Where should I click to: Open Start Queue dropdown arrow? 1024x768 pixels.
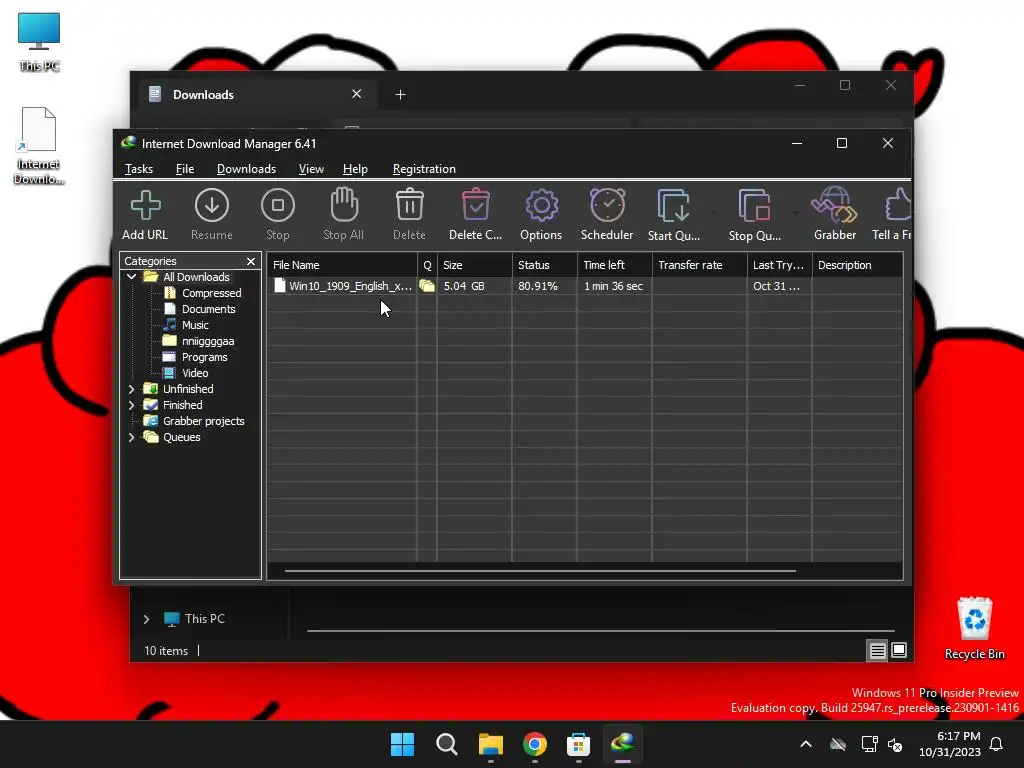[x=714, y=213]
